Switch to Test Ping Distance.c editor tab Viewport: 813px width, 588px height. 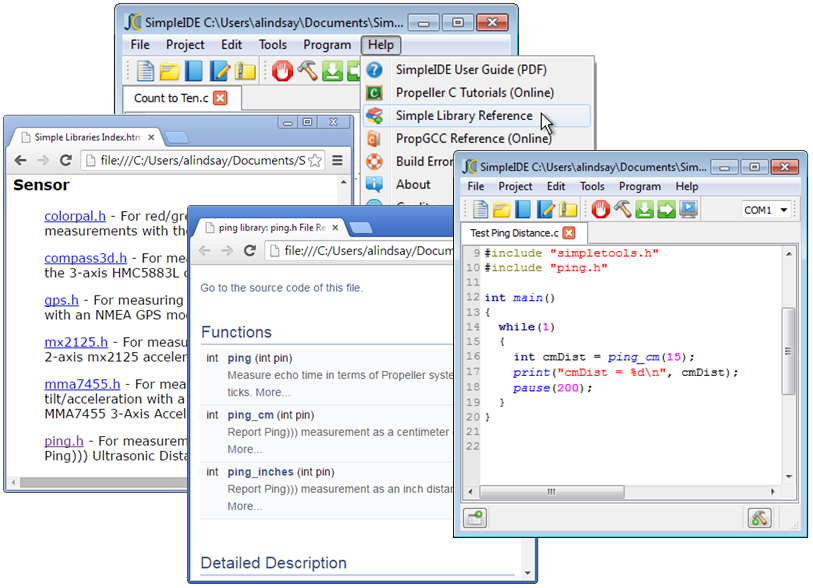(x=514, y=233)
